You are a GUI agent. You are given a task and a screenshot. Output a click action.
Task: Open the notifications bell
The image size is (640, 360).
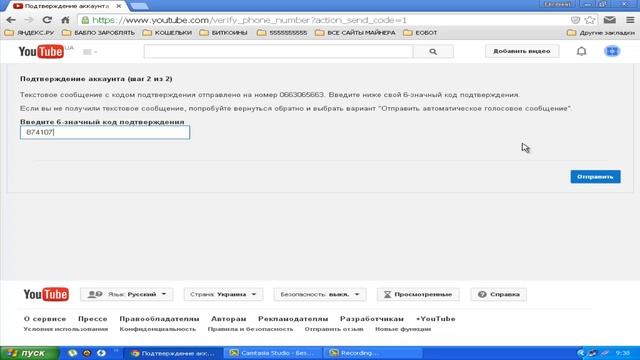[581, 51]
